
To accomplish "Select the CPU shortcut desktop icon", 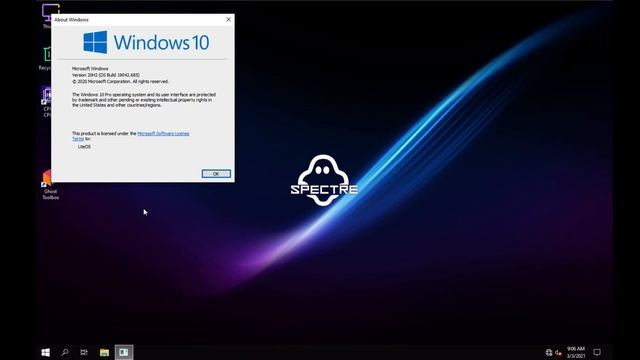I will point(47,102).
